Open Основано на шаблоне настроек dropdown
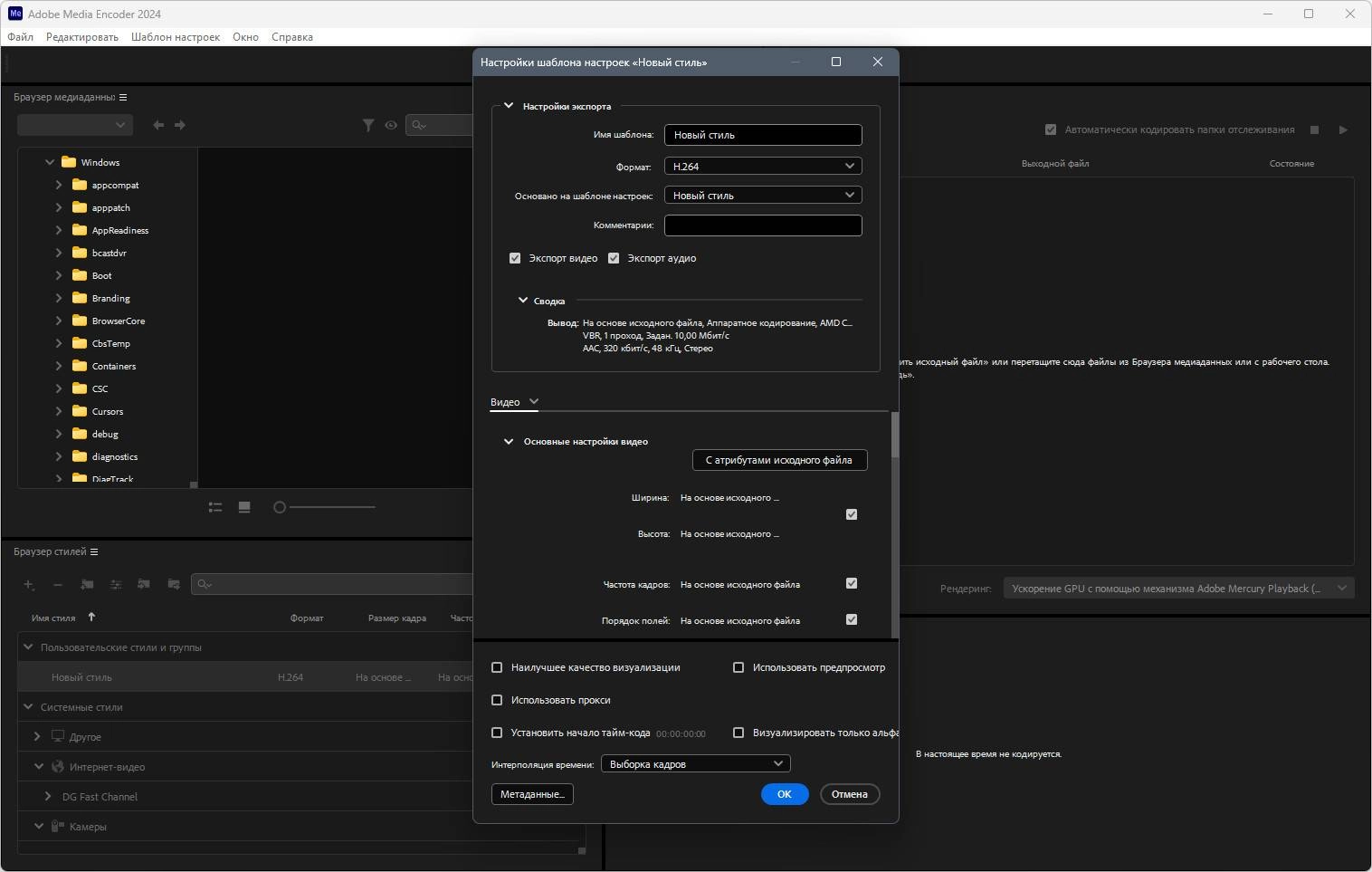Viewport: 1372px width, 872px height. [x=763, y=195]
